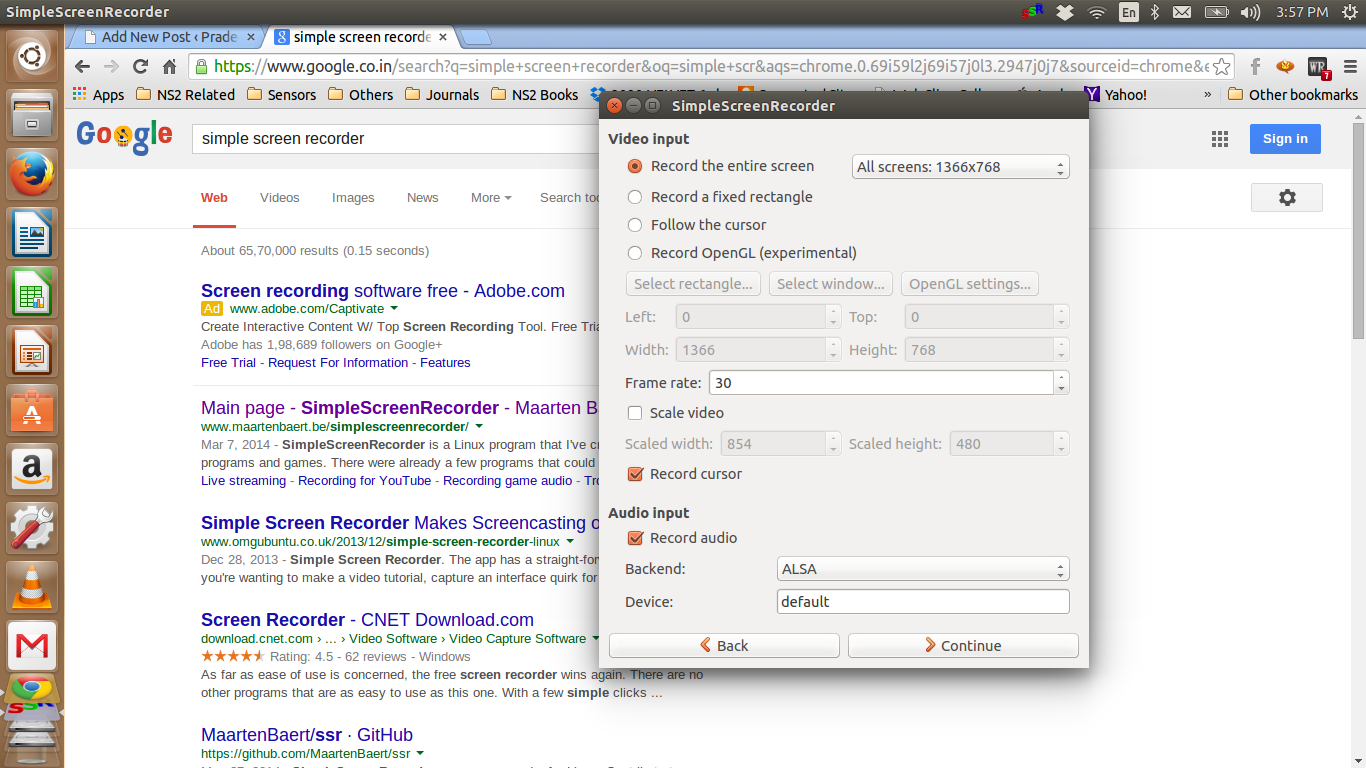Expand the More search filter menu
This screenshot has width=1366, height=768.
[491, 198]
